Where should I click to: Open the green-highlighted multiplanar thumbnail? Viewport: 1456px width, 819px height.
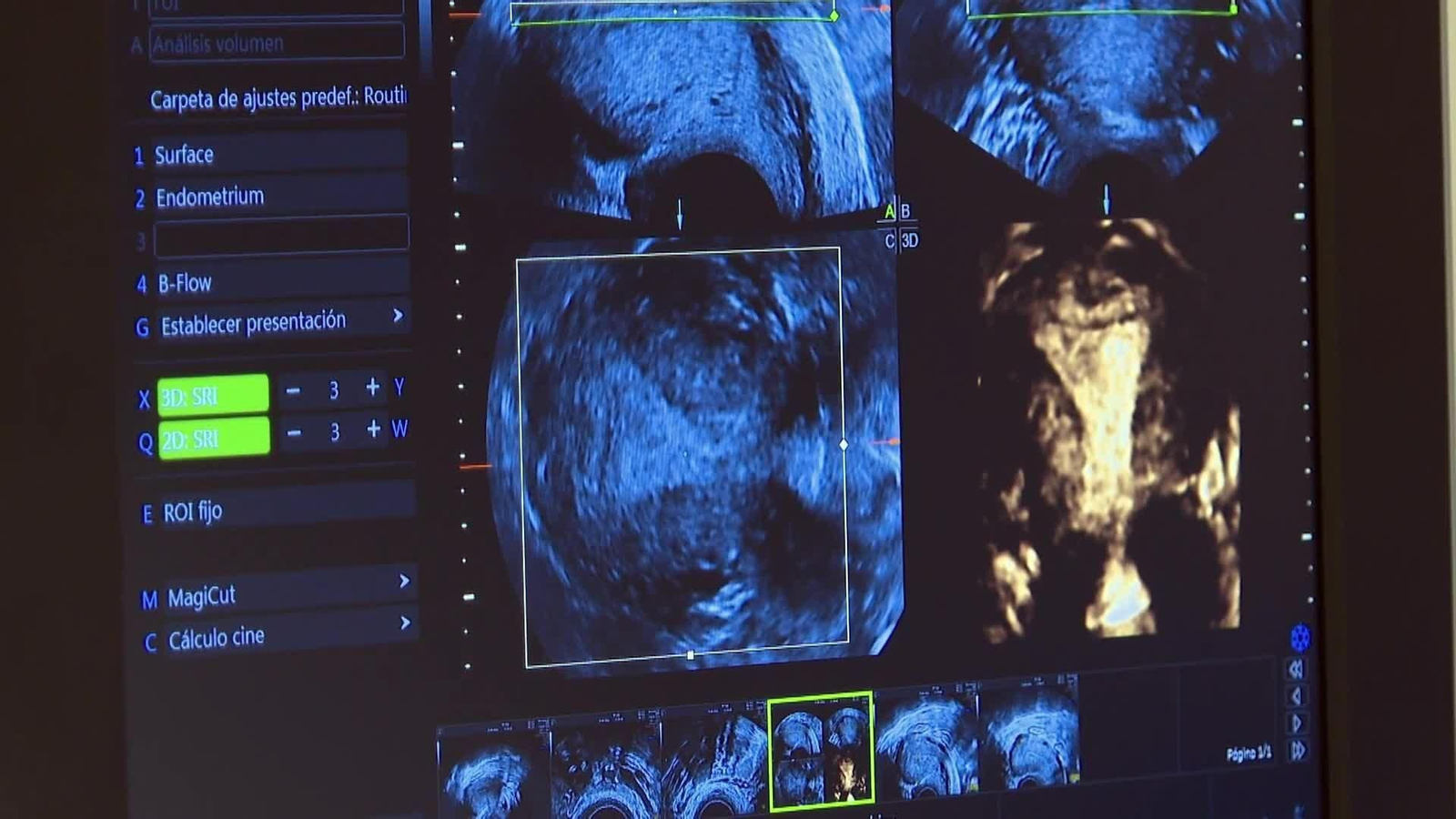[821, 751]
